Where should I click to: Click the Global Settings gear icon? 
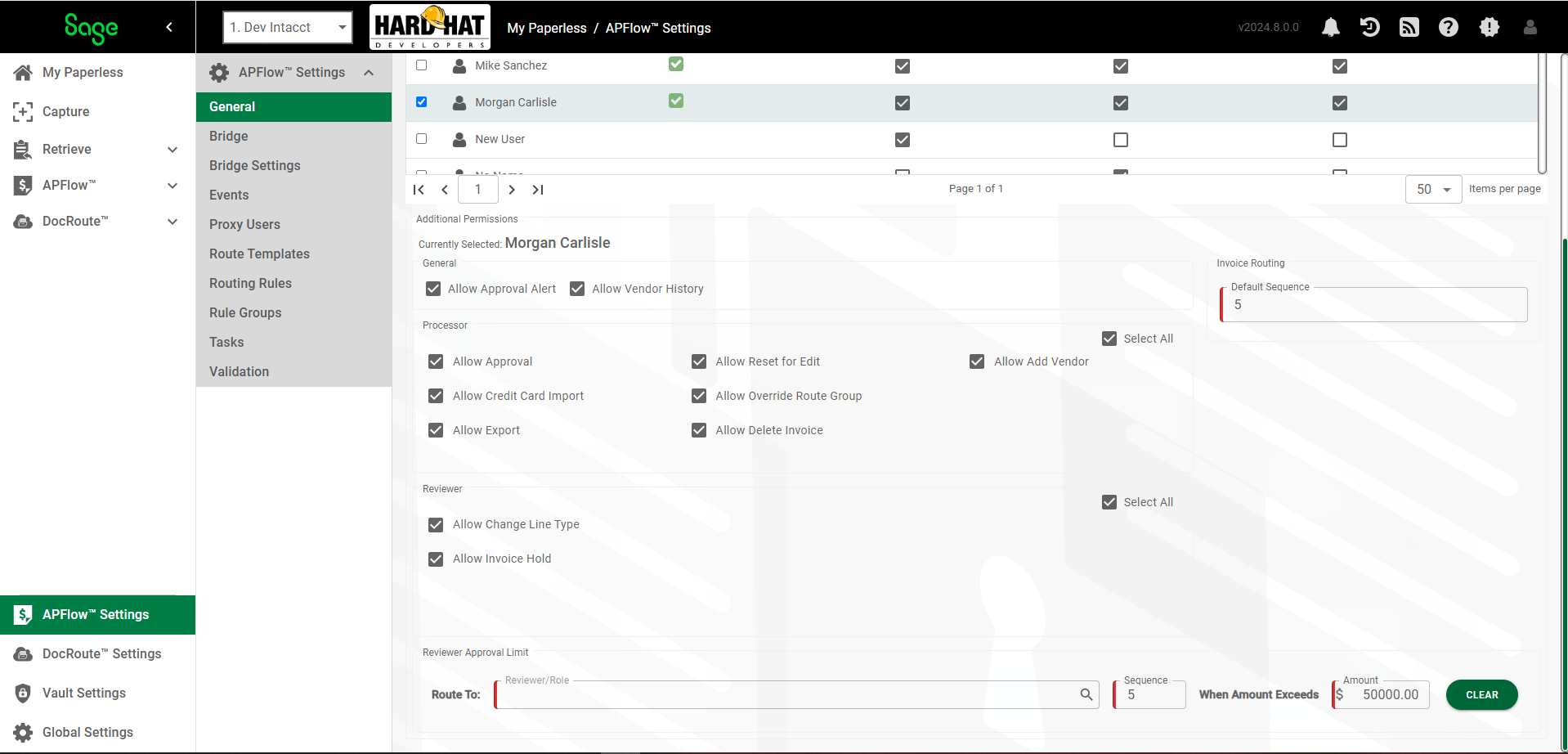[x=23, y=732]
